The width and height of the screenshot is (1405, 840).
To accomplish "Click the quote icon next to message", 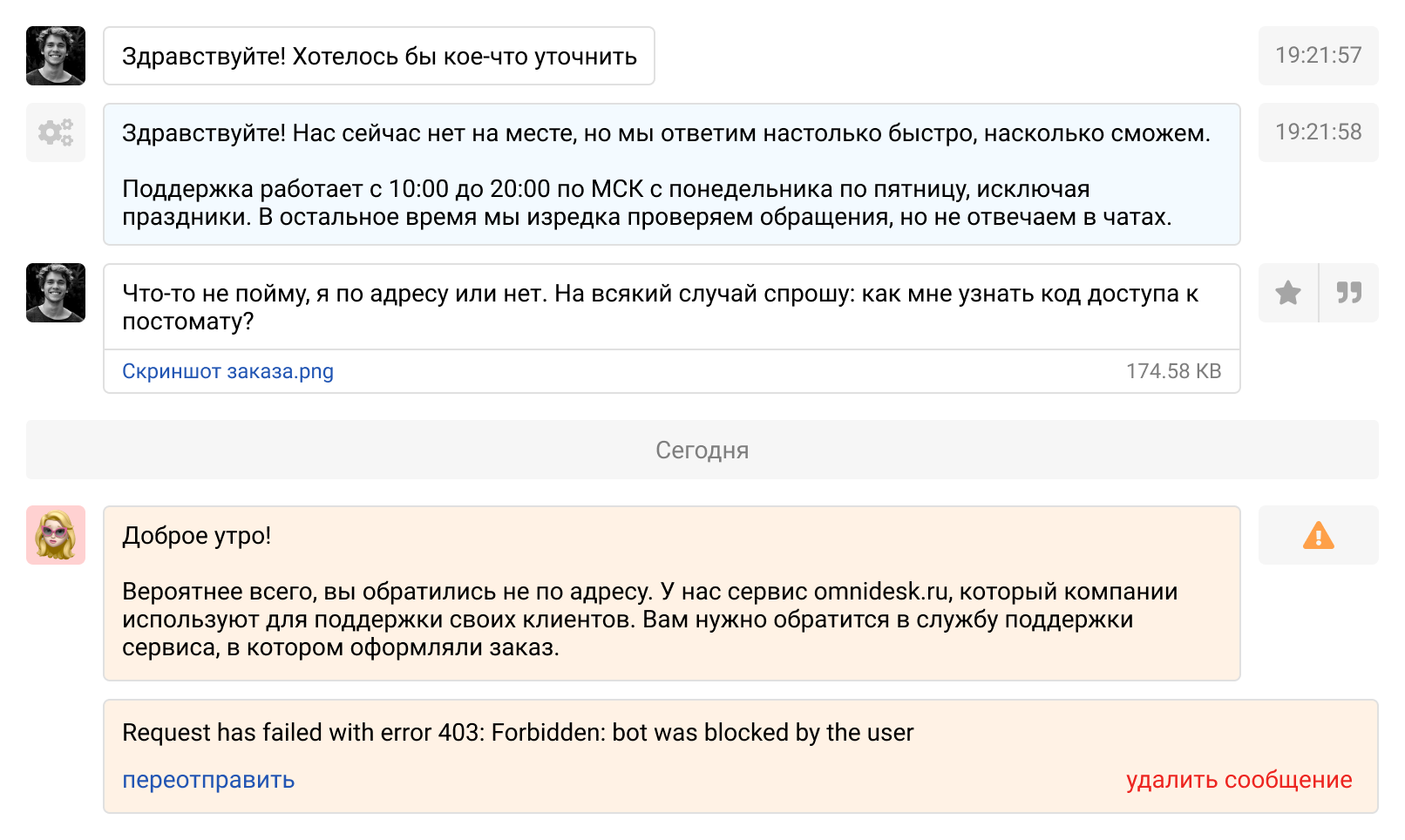I will click(1349, 293).
